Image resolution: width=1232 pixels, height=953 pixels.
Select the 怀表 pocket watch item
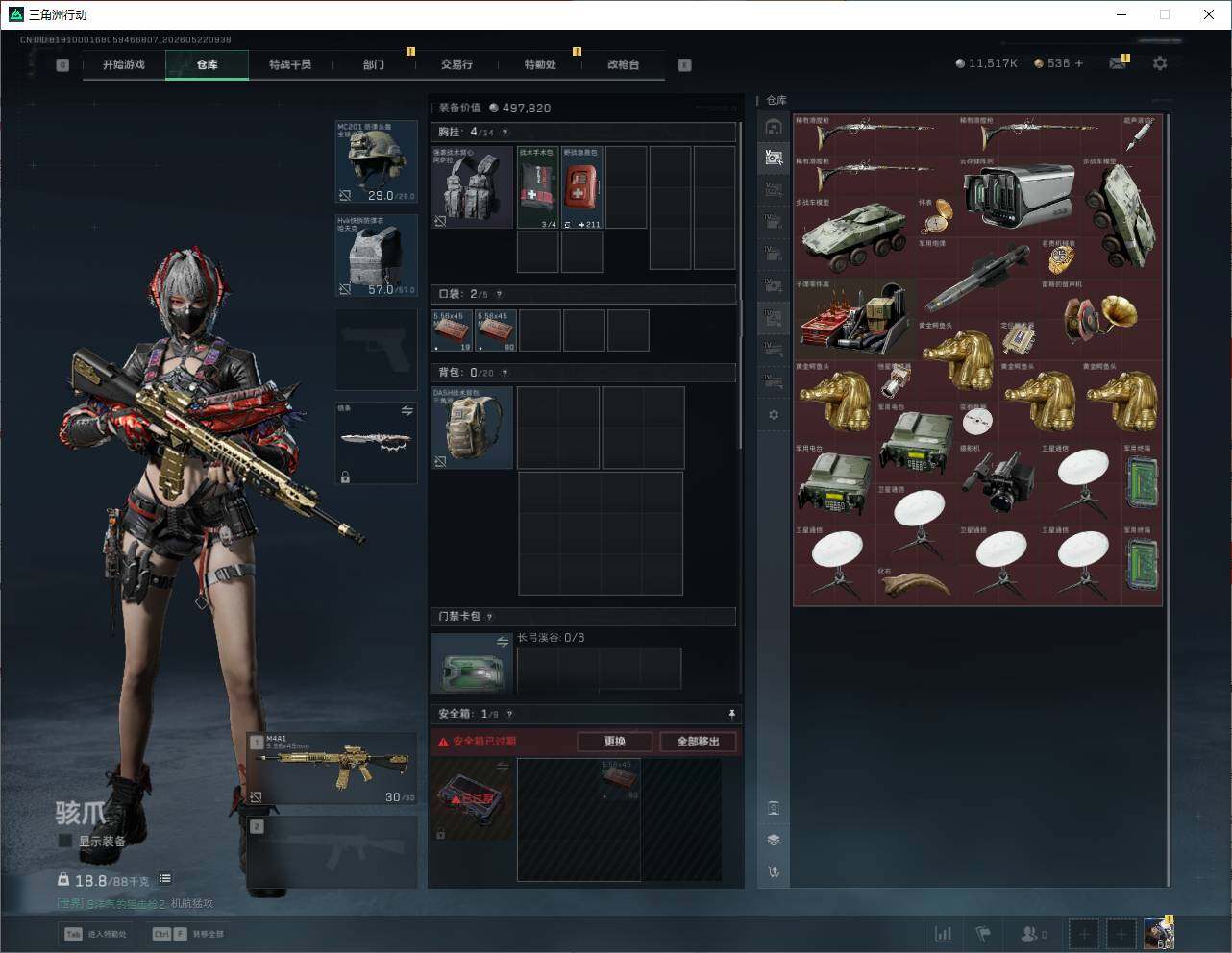(x=937, y=217)
